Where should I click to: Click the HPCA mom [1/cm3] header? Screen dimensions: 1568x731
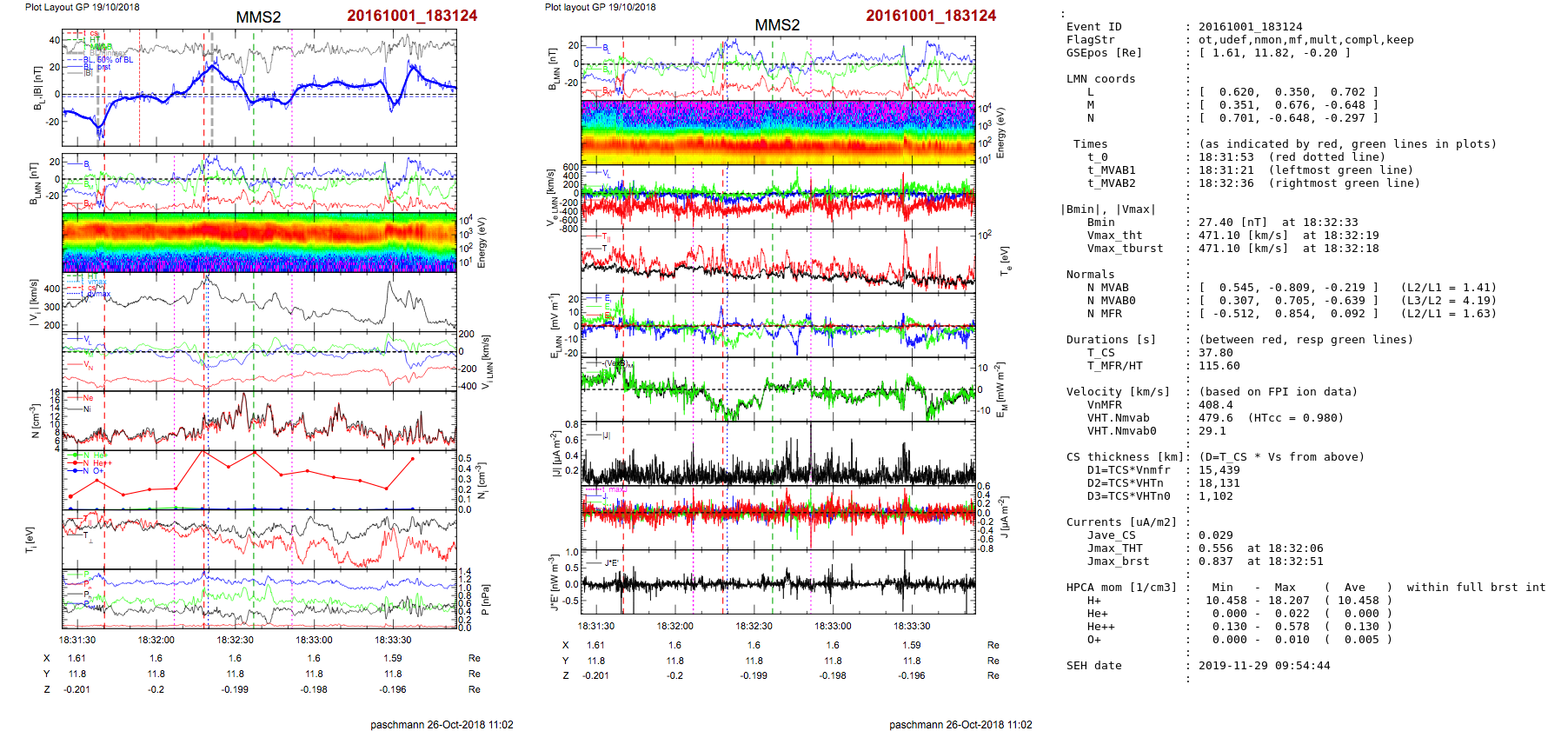1121,588
